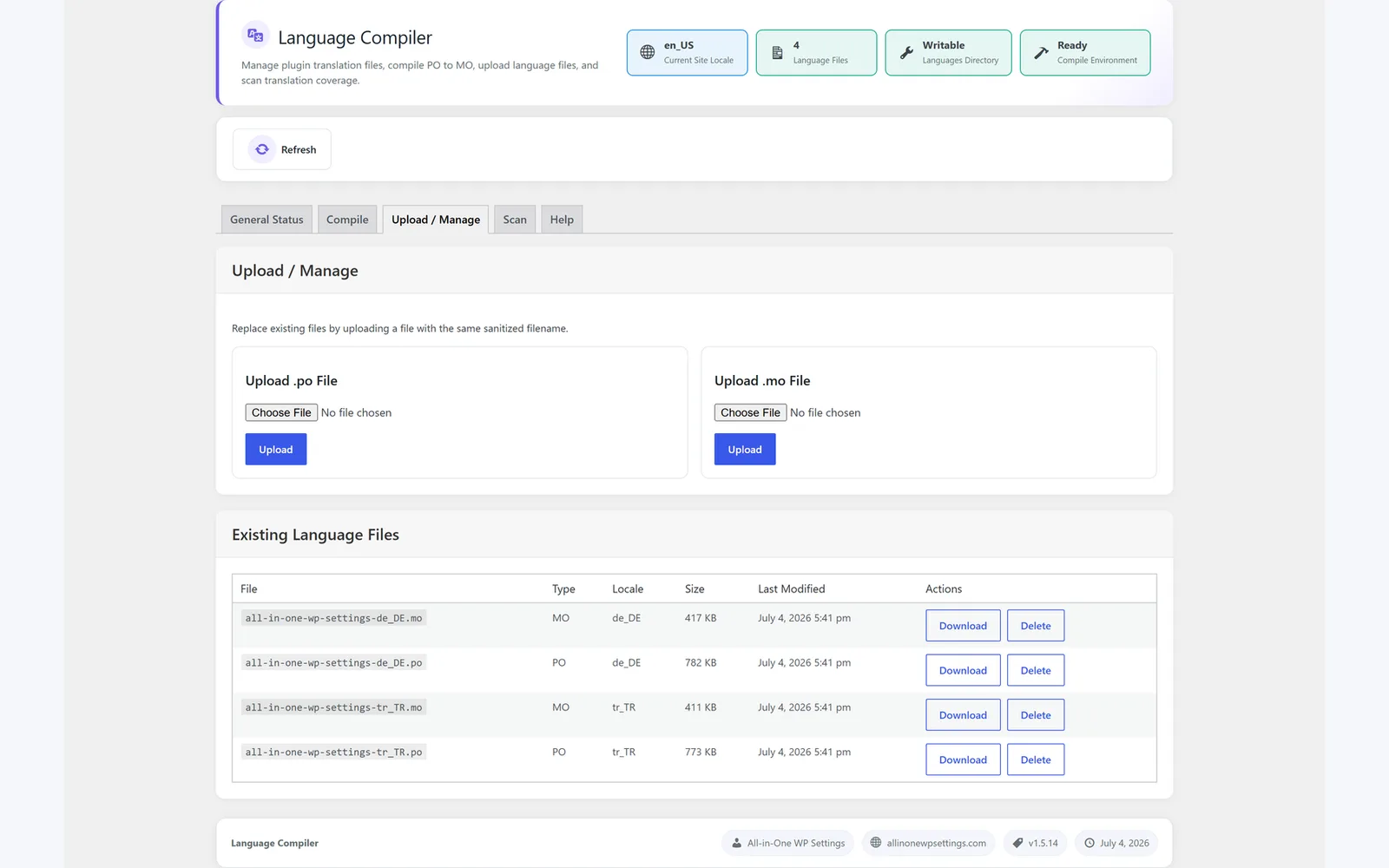
Task: Click the tag icon beside v1.5.14
Action: coord(1017,843)
